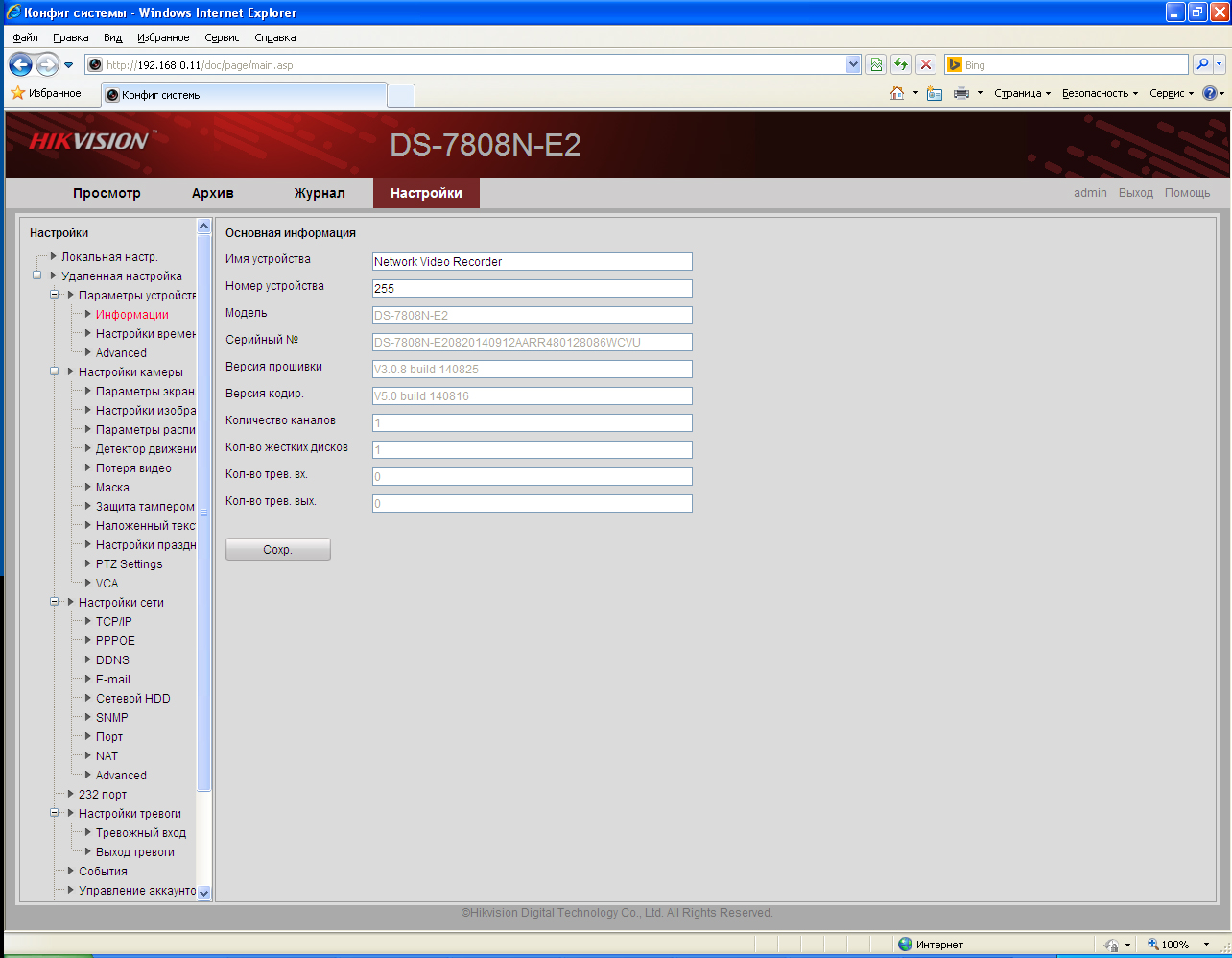Click the browser Back arrow button
The height and width of the screenshot is (958, 1232).
(20, 65)
